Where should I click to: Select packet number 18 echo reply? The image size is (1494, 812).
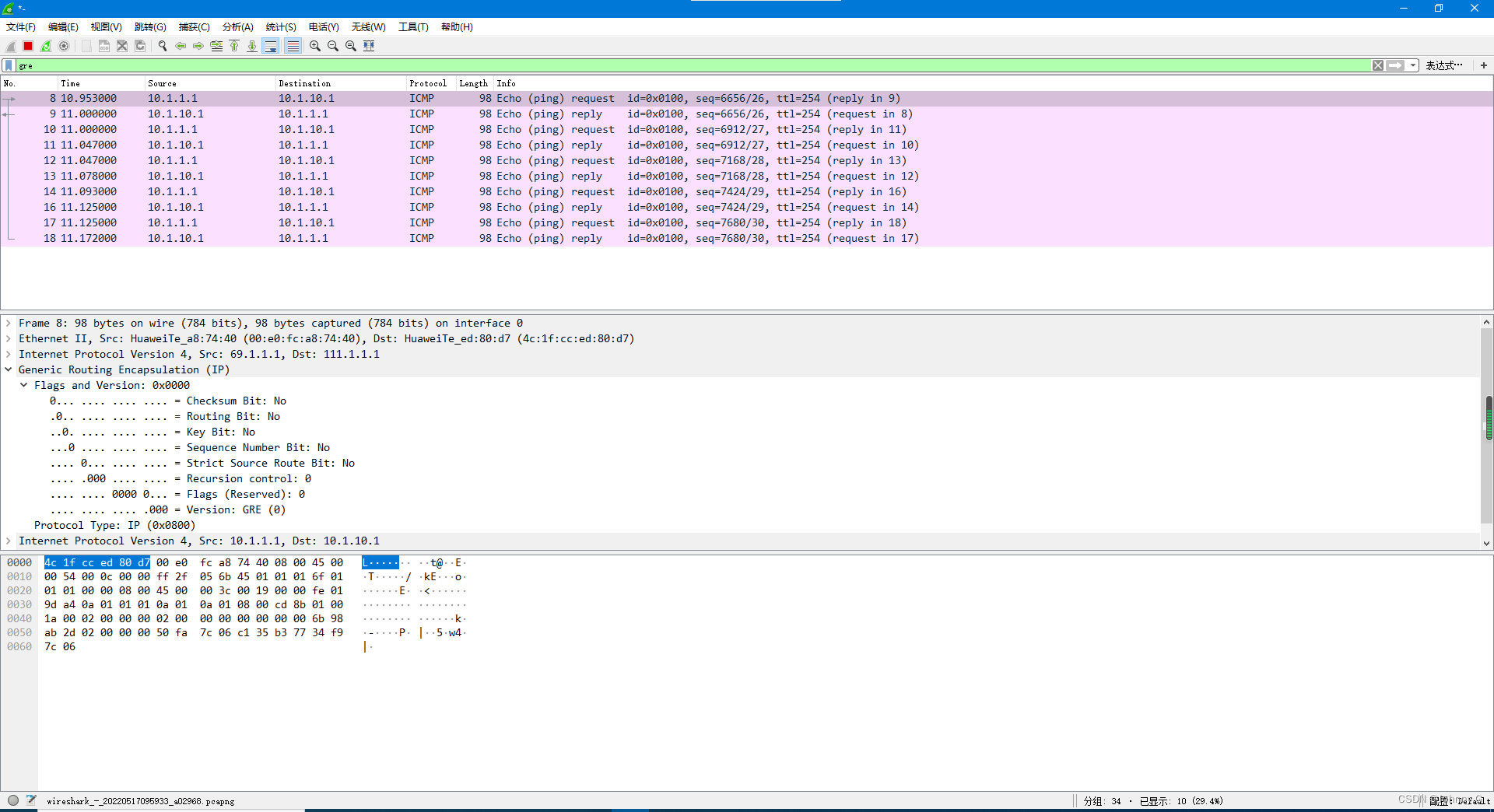[747, 238]
